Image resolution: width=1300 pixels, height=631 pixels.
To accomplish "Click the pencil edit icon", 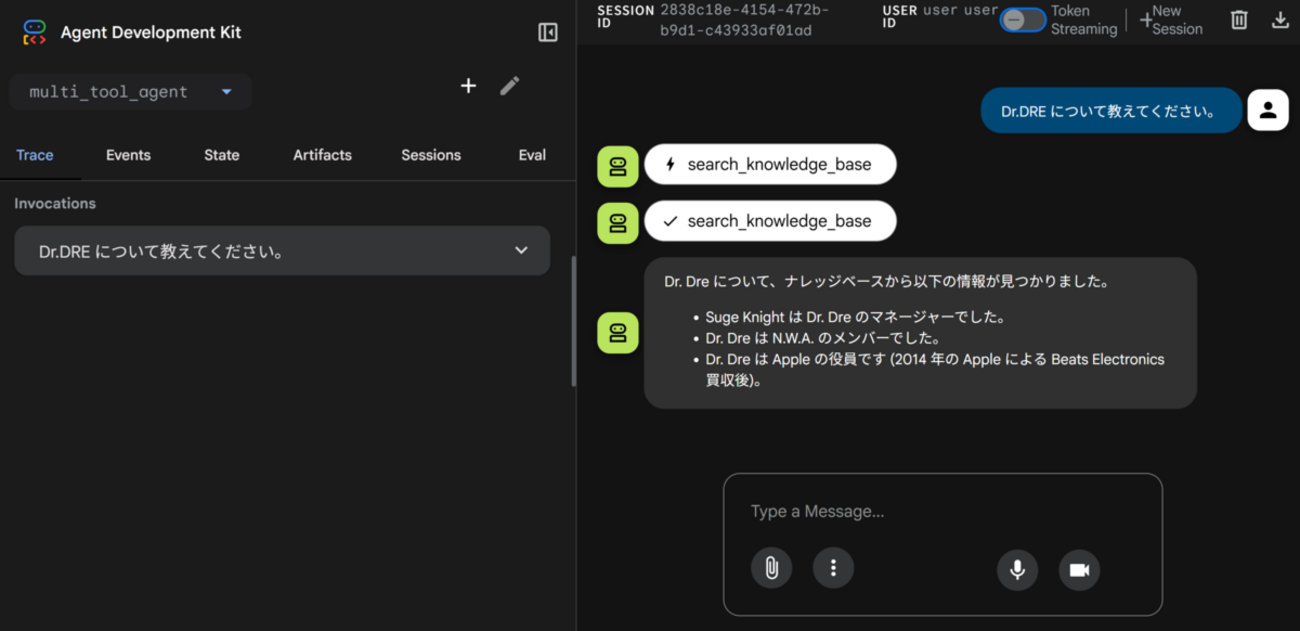I will [x=510, y=86].
